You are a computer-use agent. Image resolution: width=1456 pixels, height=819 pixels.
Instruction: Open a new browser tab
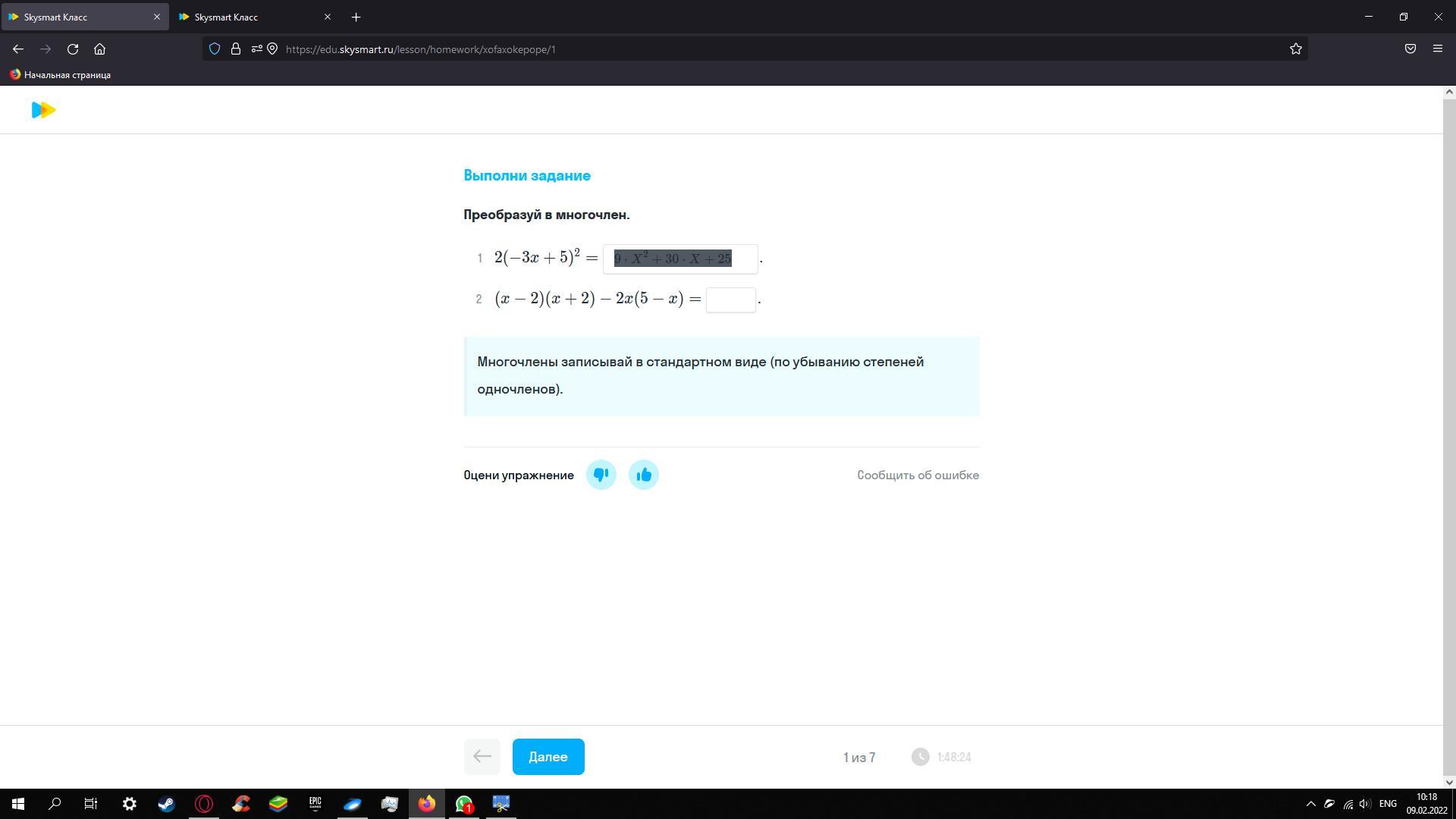[x=356, y=17]
